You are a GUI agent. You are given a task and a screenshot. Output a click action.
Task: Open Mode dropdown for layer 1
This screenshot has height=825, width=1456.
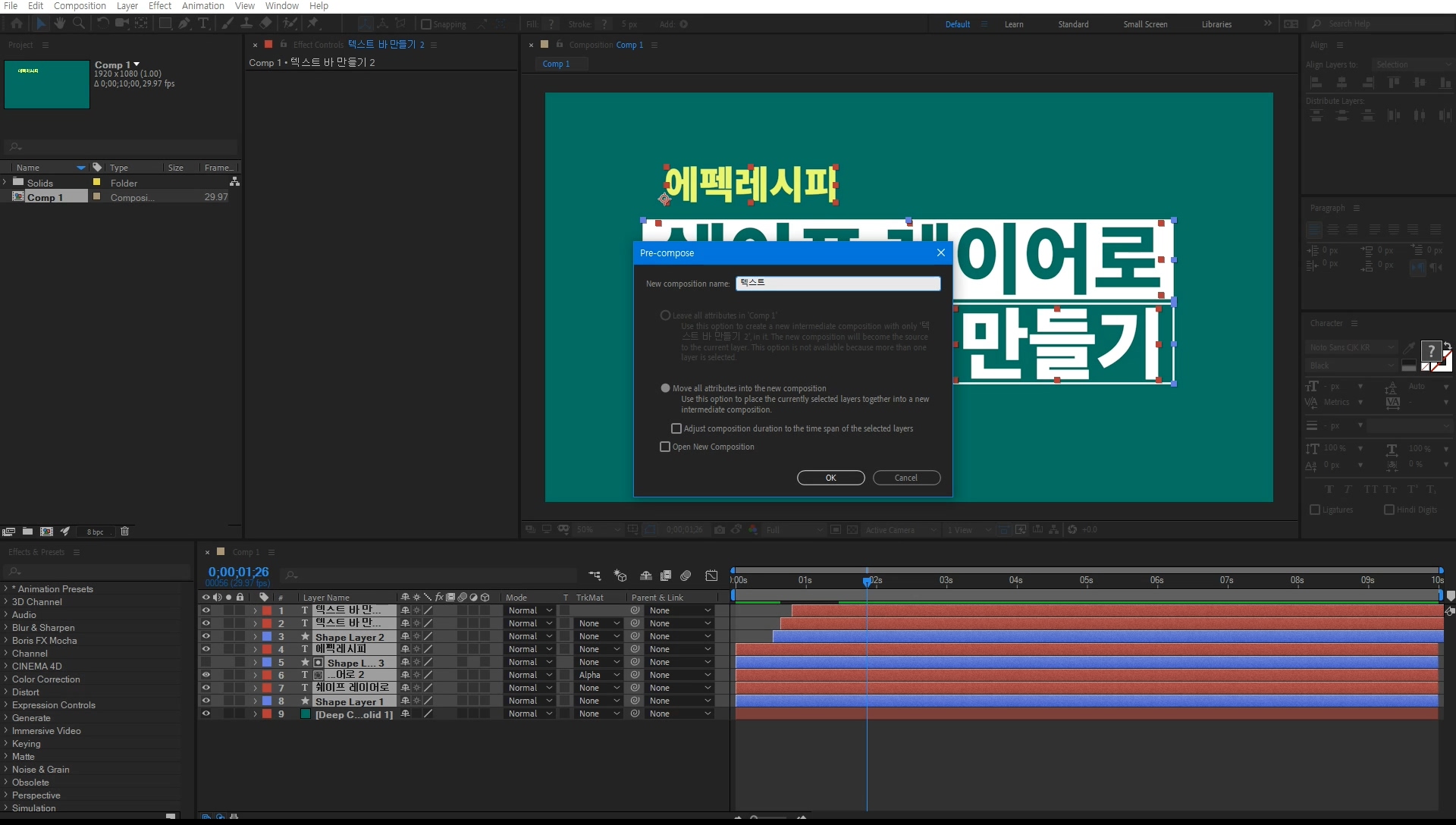click(530, 610)
